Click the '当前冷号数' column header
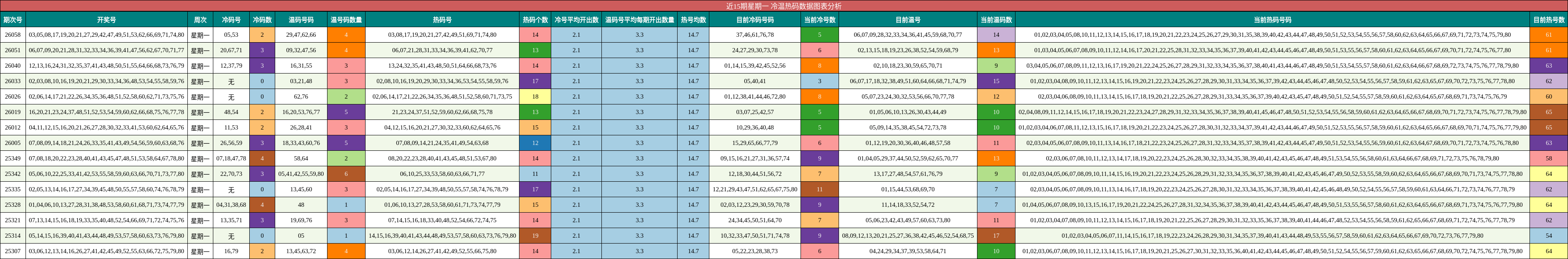Screen dimensions: 1568x259 click(819, 20)
